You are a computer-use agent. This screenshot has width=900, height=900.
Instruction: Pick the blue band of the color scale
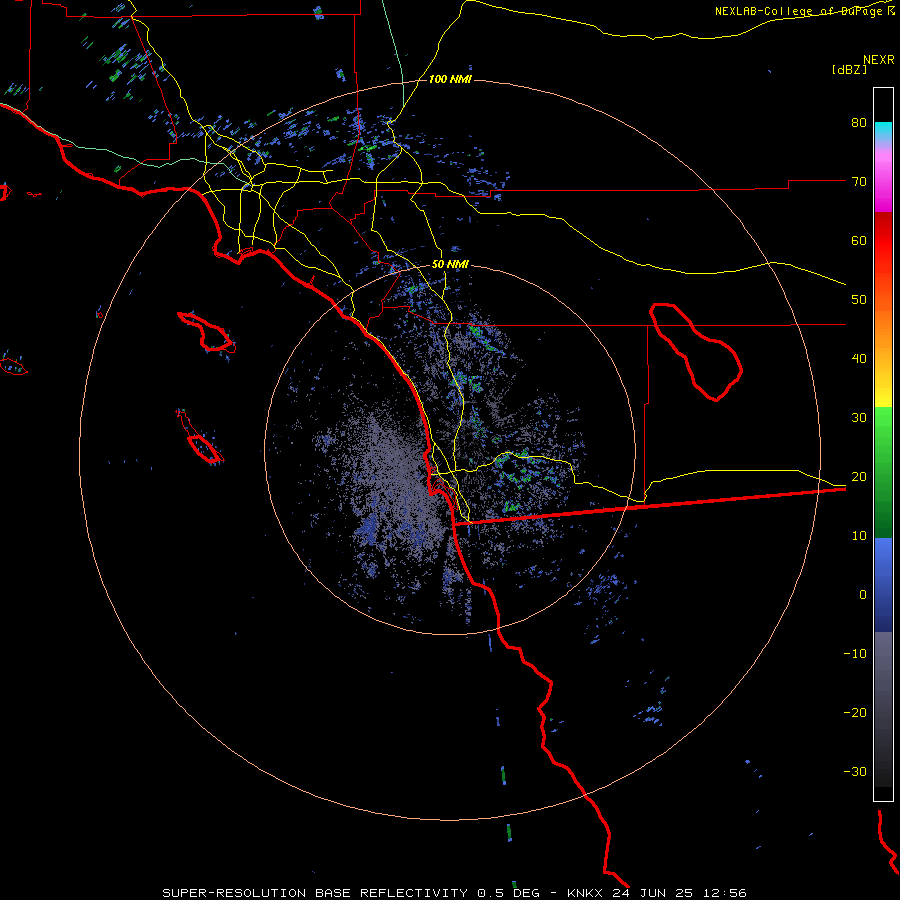click(883, 585)
